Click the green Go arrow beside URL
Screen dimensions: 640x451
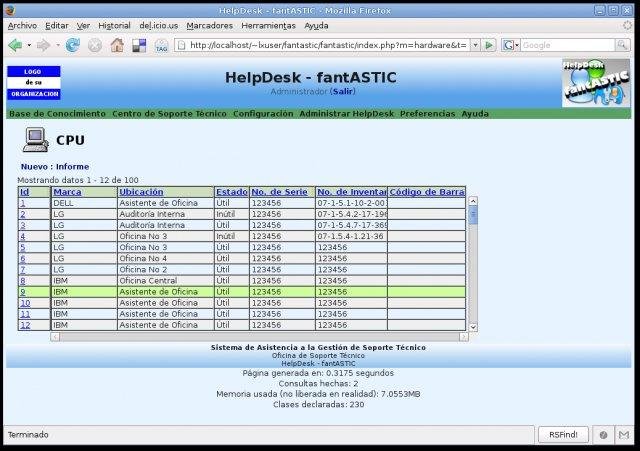click(x=489, y=45)
